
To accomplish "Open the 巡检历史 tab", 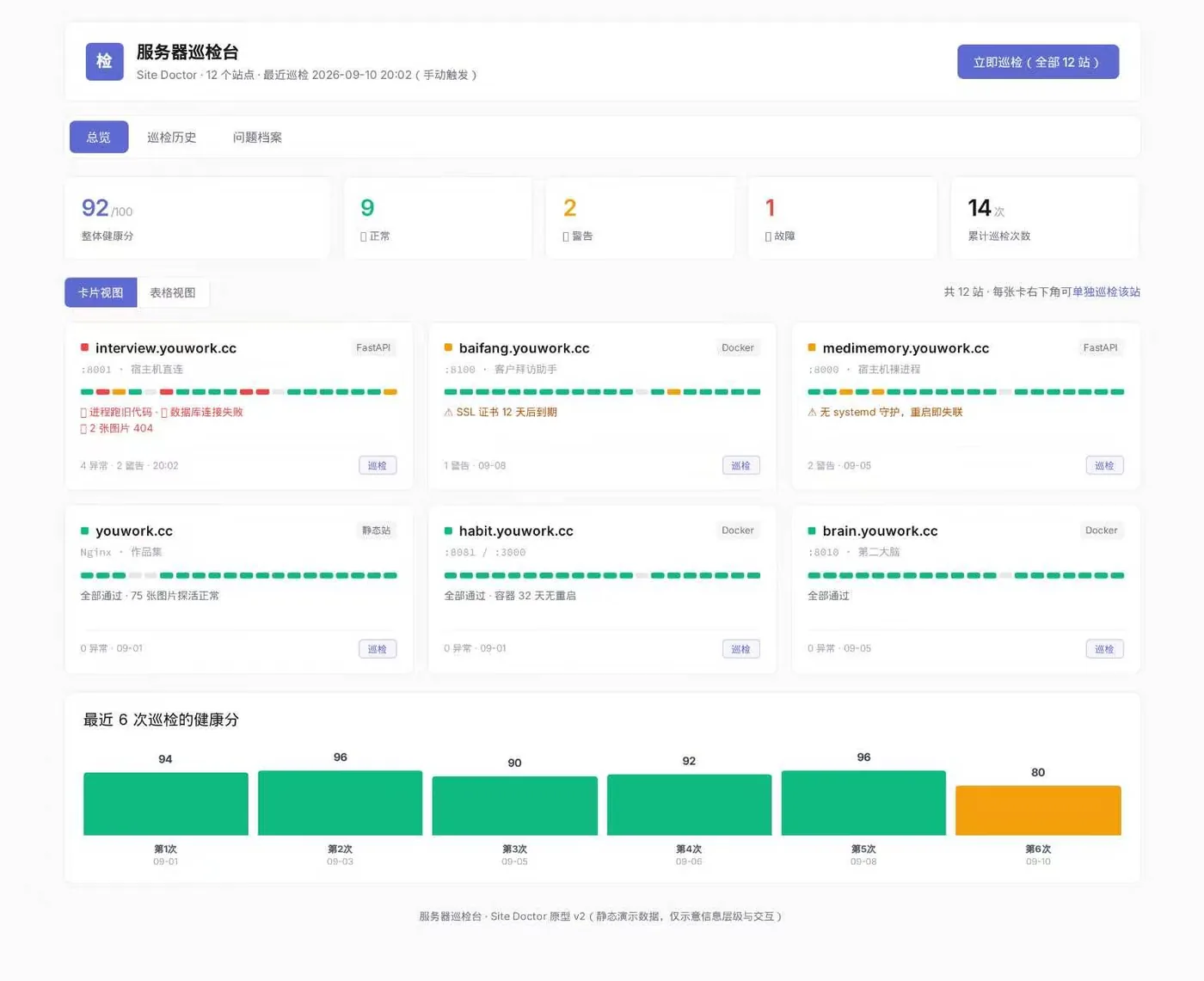I will [171, 137].
